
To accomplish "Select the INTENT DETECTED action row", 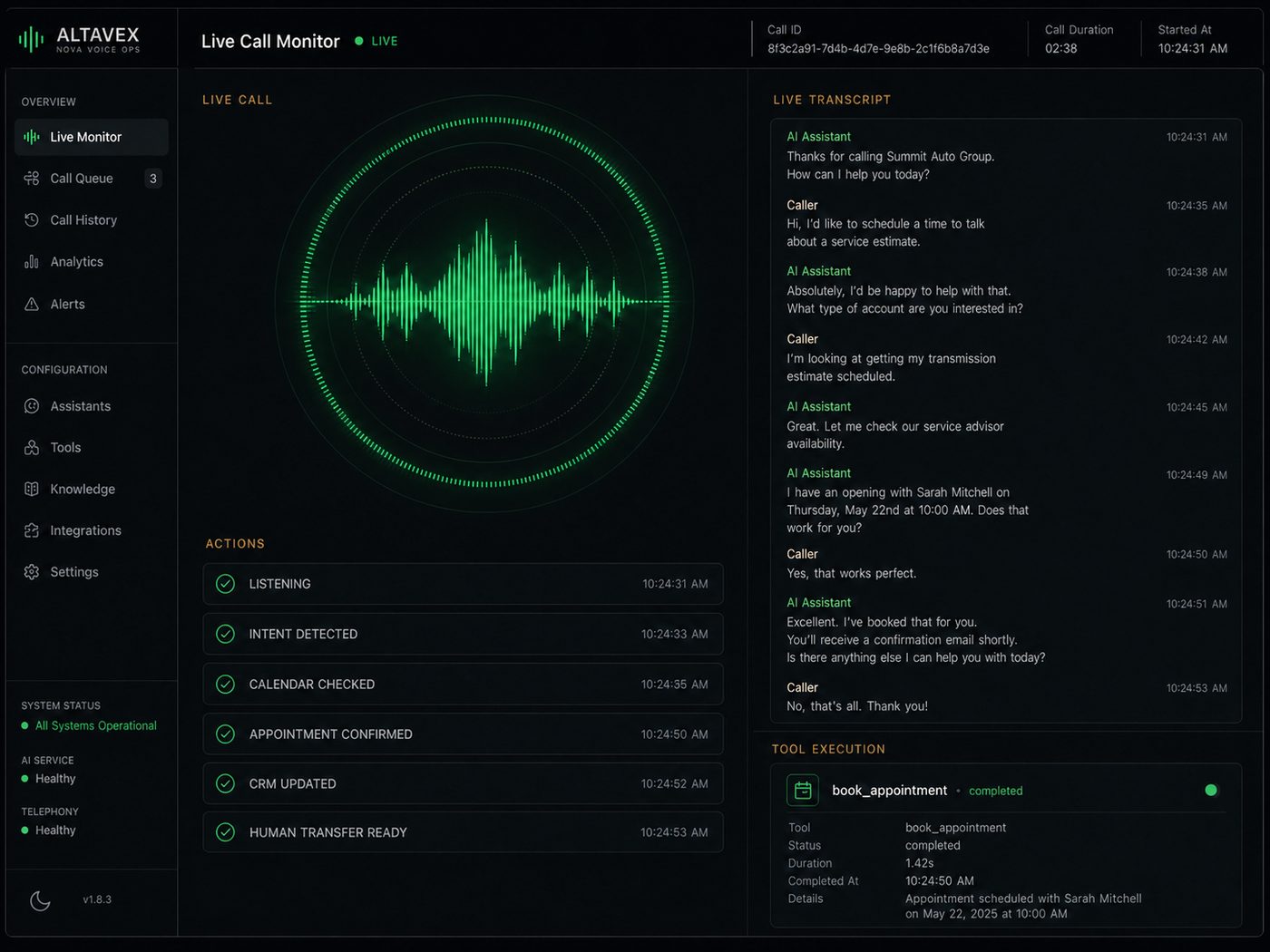I will click(x=463, y=634).
